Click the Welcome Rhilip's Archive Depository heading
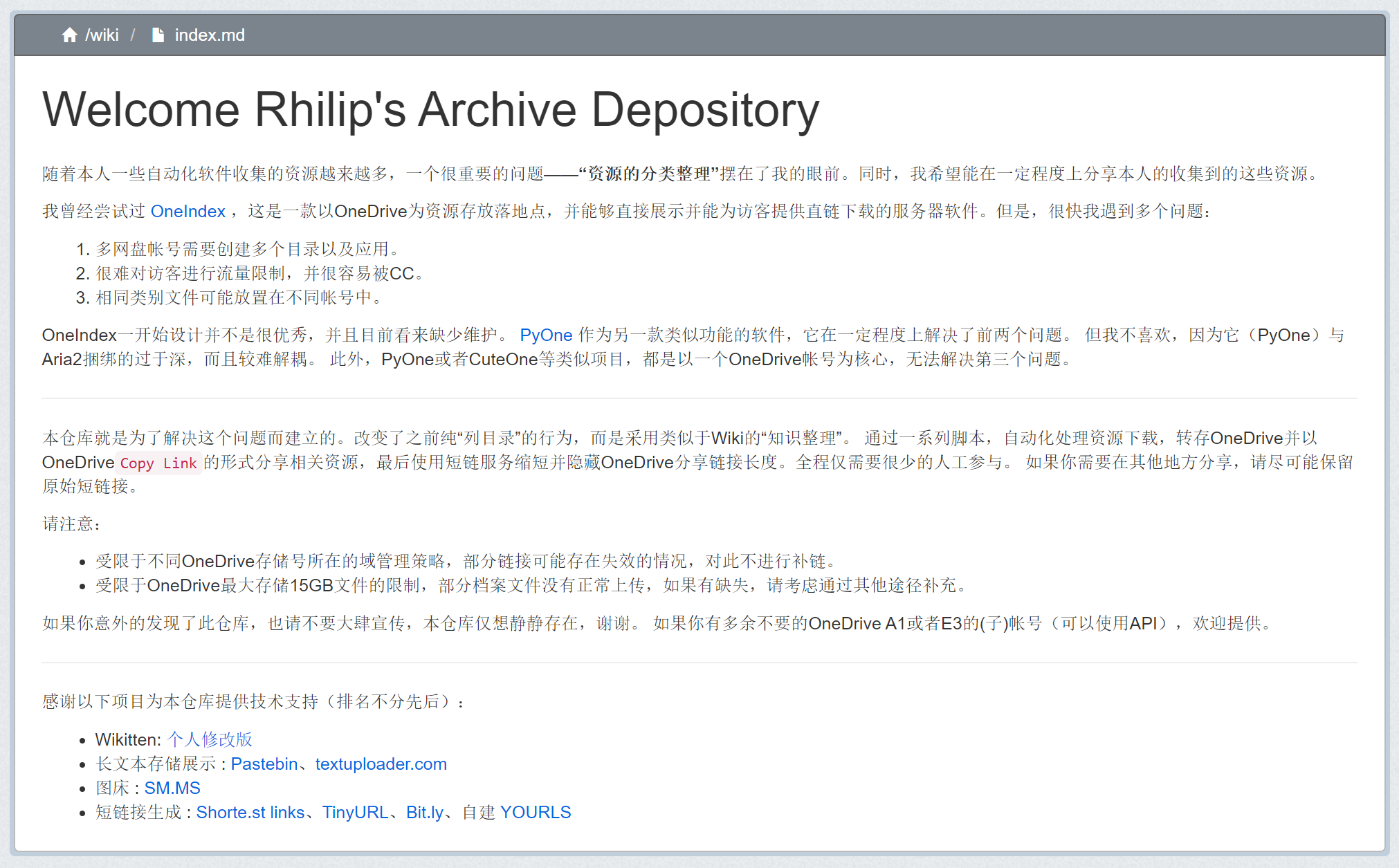This screenshot has height=868, width=1399. coord(430,109)
